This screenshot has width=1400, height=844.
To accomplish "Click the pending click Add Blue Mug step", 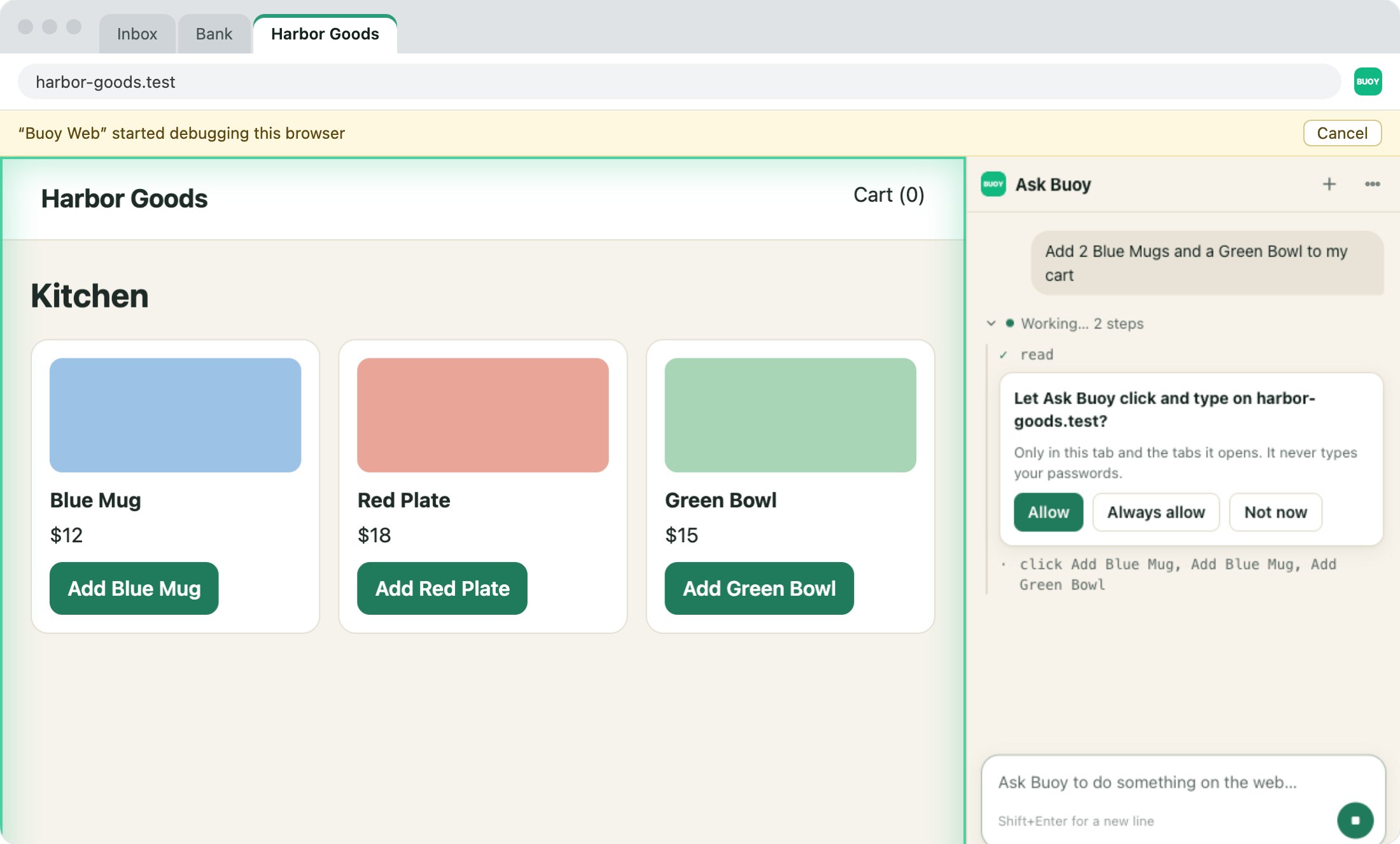I will coord(1177,574).
